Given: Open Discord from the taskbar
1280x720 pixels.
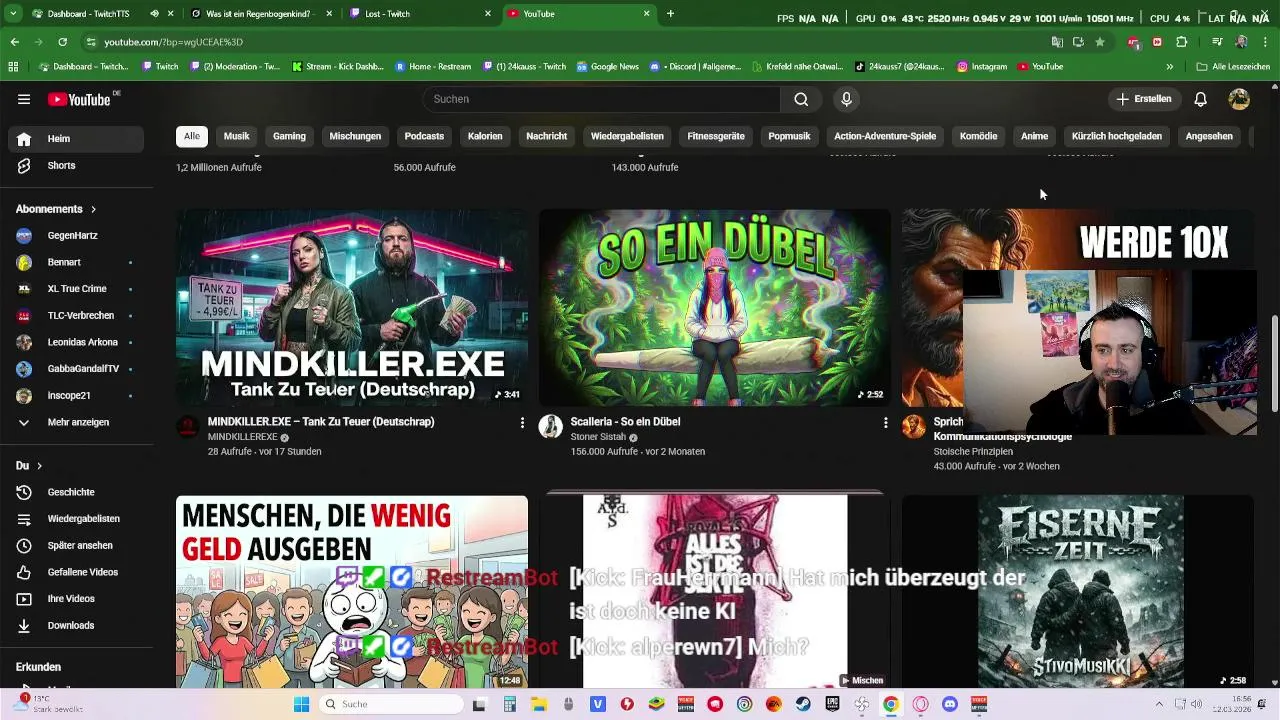Looking at the screenshot, I should click(950, 704).
